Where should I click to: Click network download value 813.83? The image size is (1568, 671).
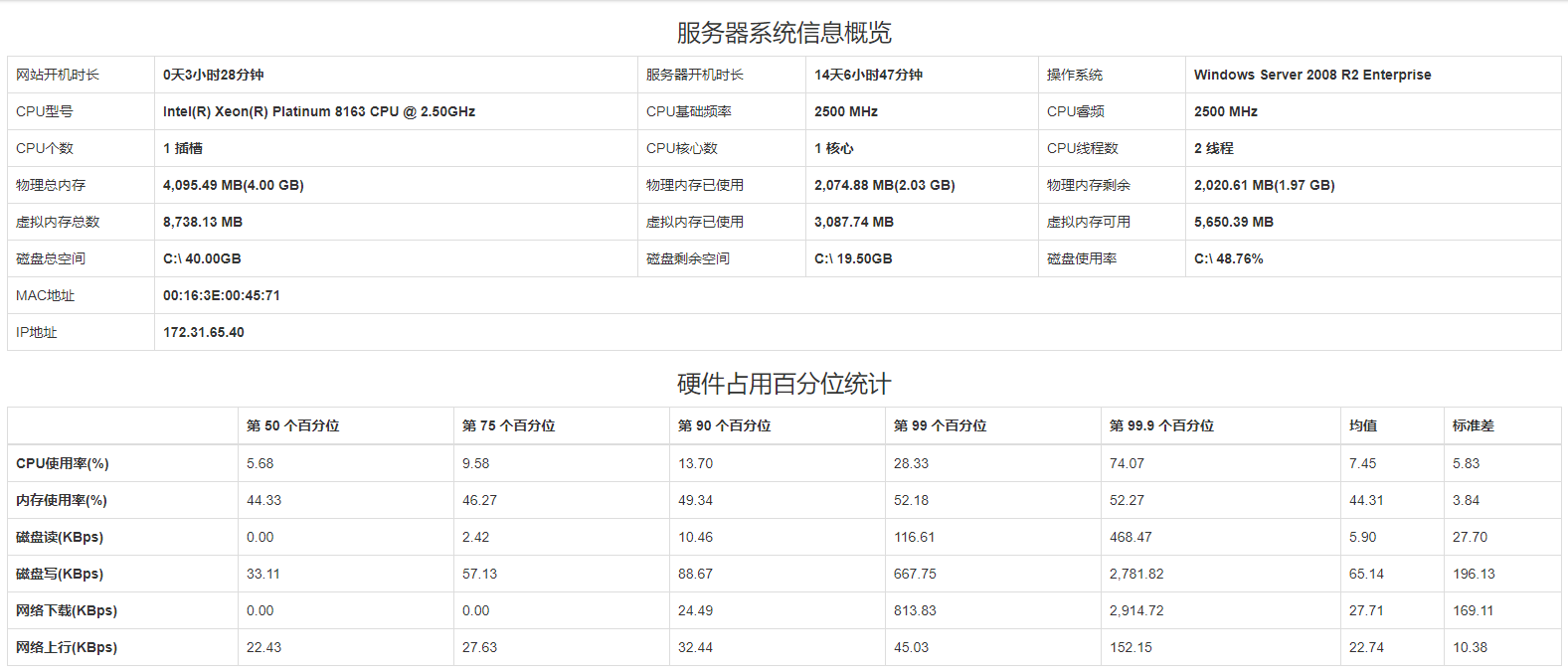coord(915,610)
